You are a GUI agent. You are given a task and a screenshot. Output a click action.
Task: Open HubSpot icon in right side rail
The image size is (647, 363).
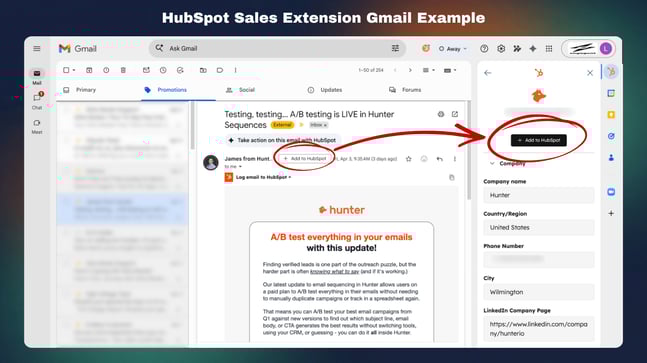tap(611, 72)
